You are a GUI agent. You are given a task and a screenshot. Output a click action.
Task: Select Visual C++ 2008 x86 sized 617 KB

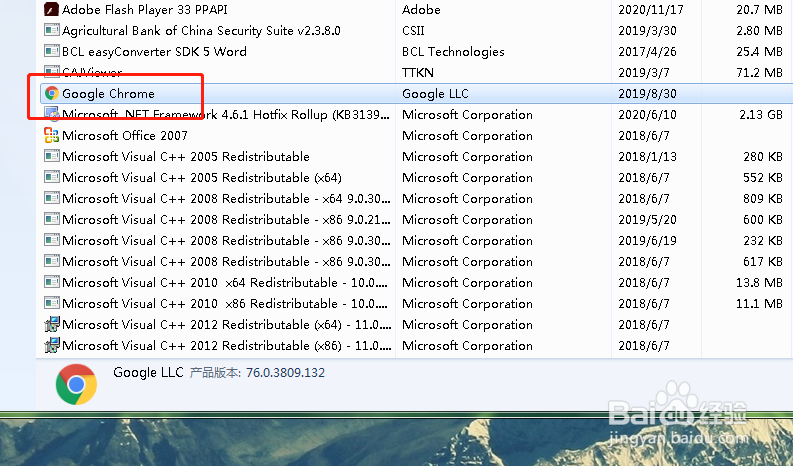point(226,262)
